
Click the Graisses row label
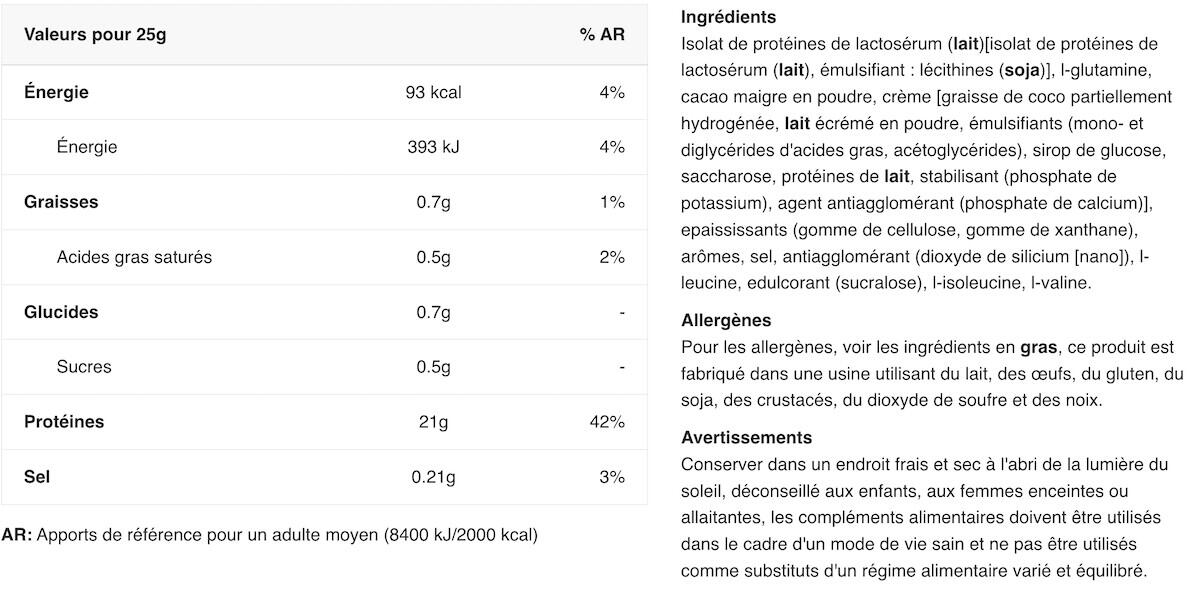point(61,202)
